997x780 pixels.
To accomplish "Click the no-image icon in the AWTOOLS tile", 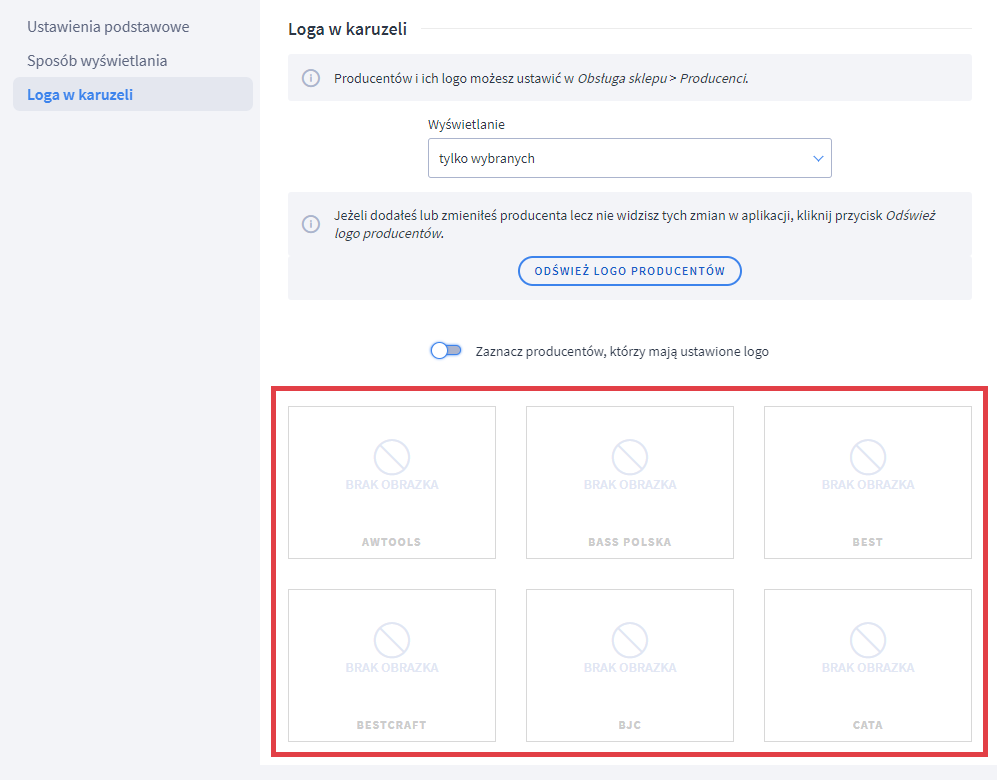I will click(392, 457).
